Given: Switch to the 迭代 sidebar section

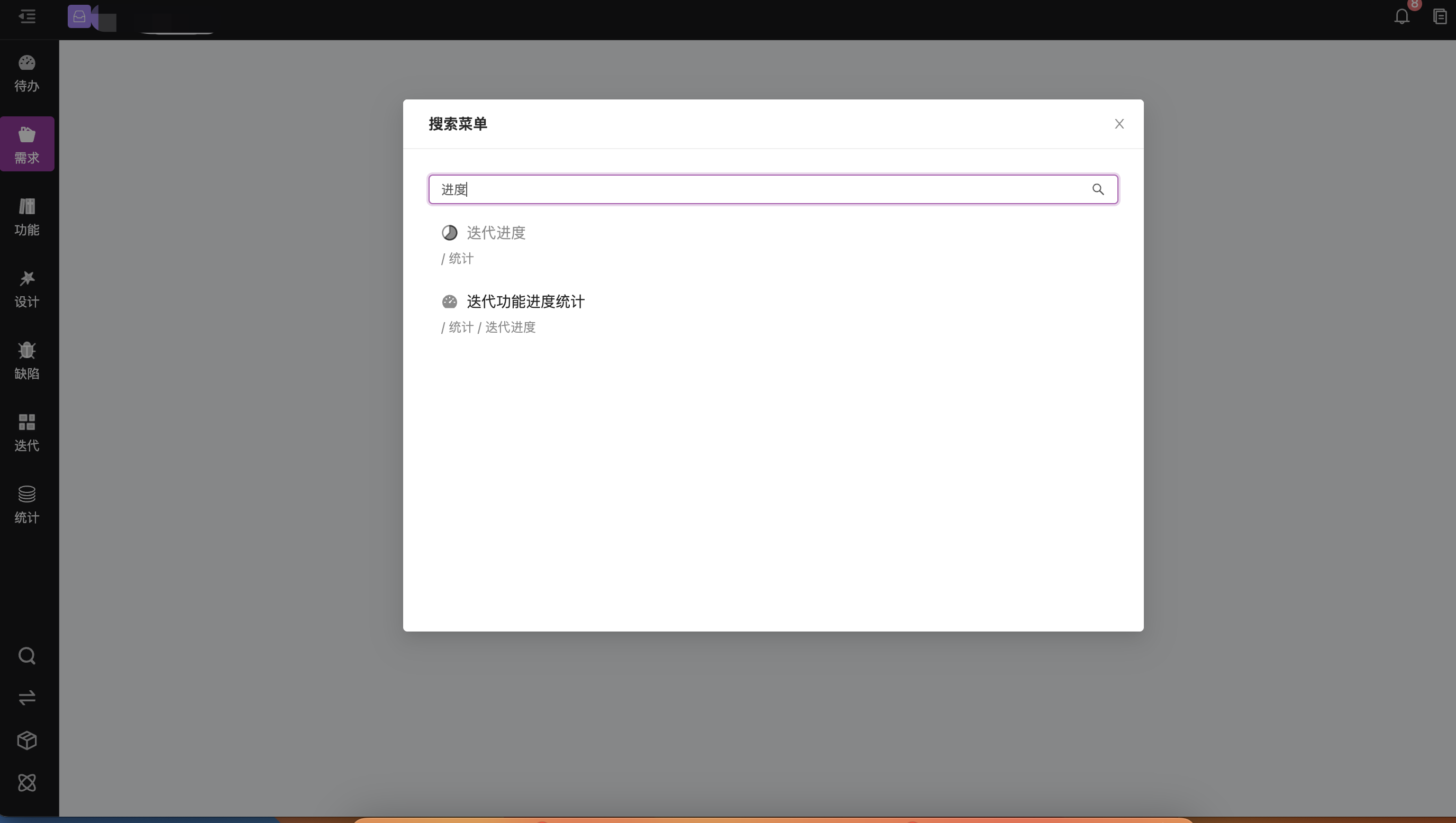Looking at the screenshot, I should 27,433.
